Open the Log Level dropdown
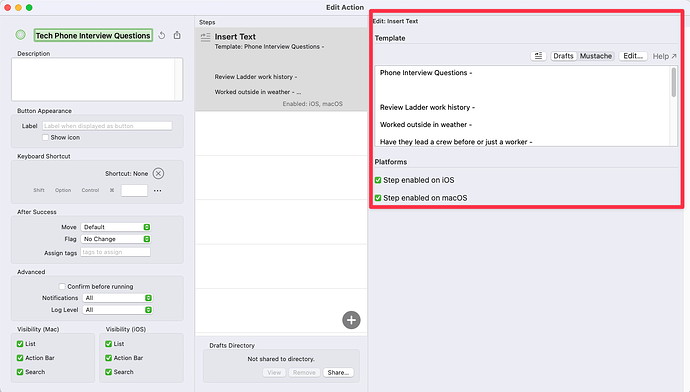 (117, 310)
